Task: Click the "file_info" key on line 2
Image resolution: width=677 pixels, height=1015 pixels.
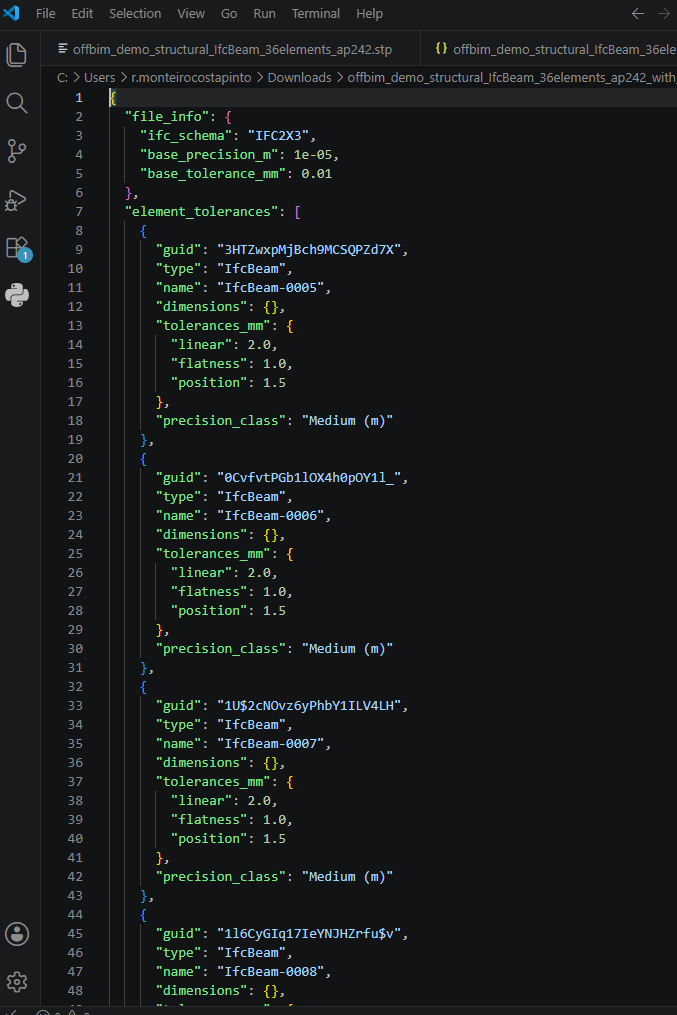Action: 167,117
